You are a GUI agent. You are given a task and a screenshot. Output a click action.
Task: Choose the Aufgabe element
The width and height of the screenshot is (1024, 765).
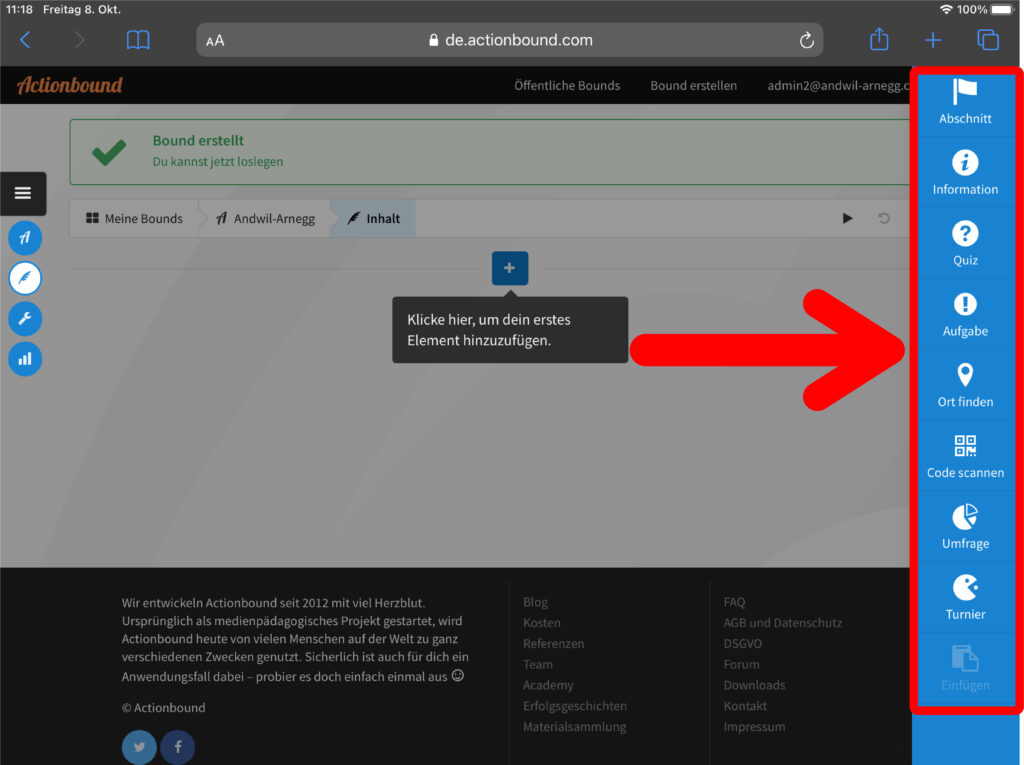coord(965,314)
